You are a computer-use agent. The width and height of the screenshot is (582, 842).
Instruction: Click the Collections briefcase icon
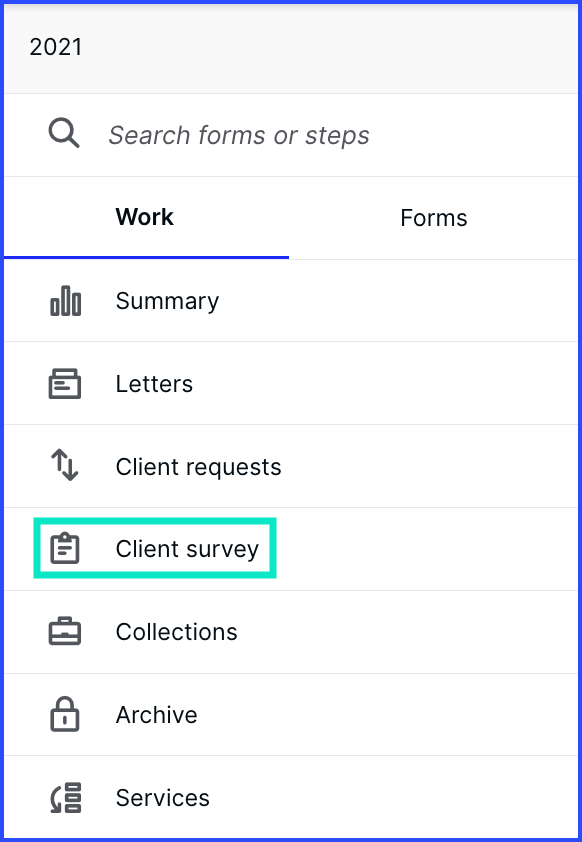pos(65,632)
